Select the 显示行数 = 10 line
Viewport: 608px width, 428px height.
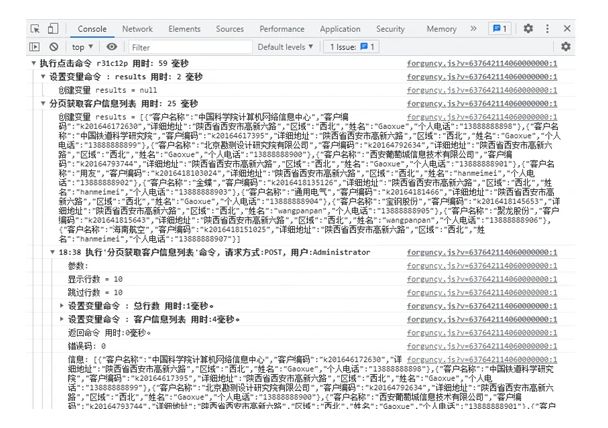[x=95, y=280]
